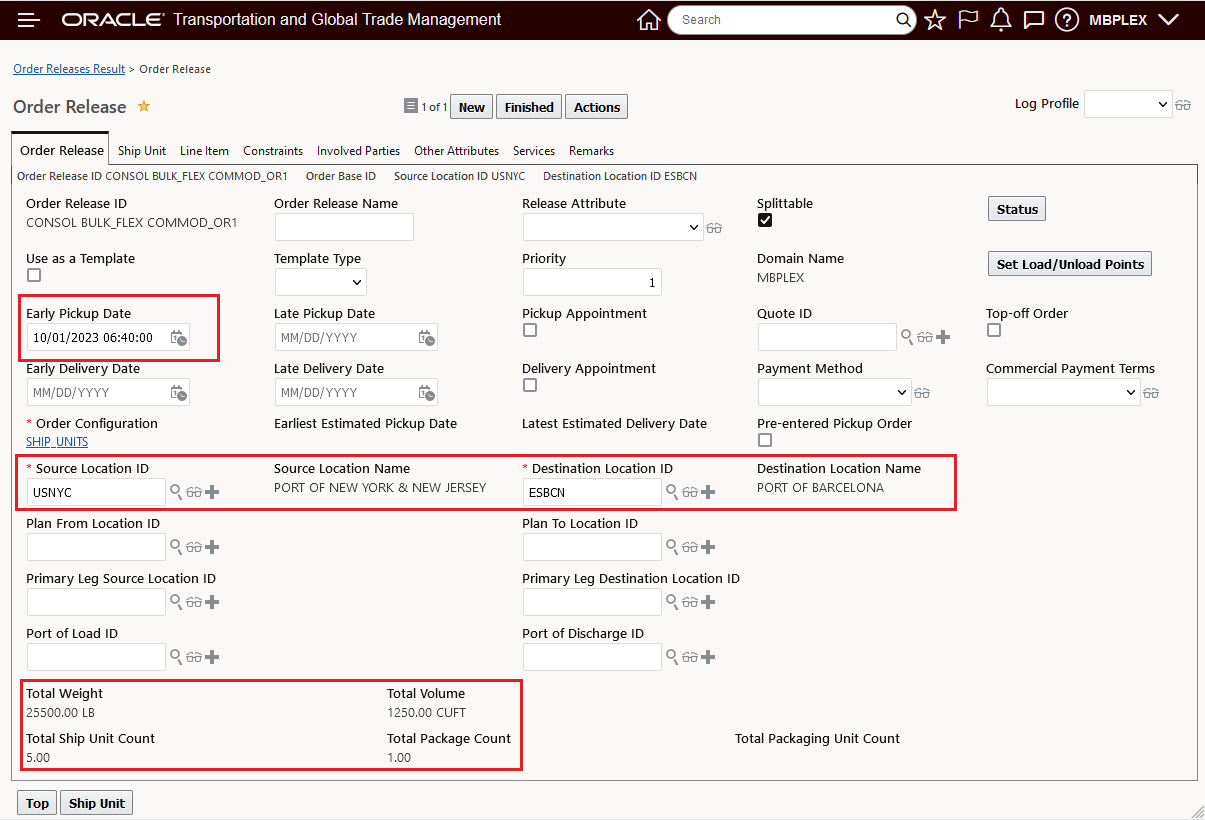Add new Destination Location plus icon
This screenshot has width=1205, height=820.
click(x=708, y=492)
